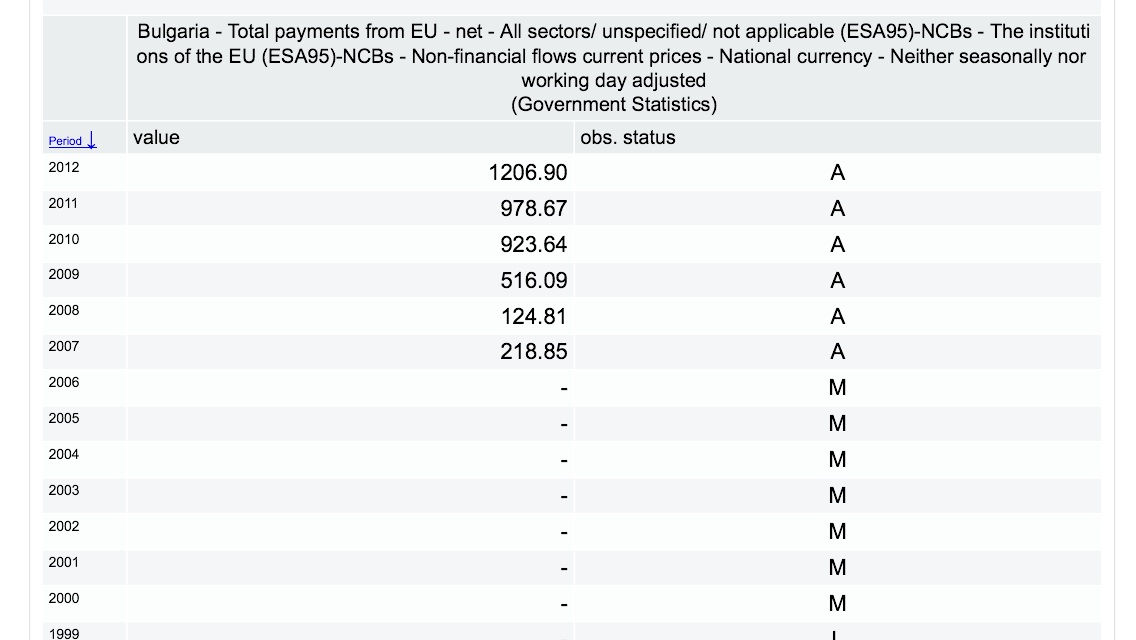Click the value 978.67 for 2011
This screenshot has height=640, width=1136.
[533, 209]
